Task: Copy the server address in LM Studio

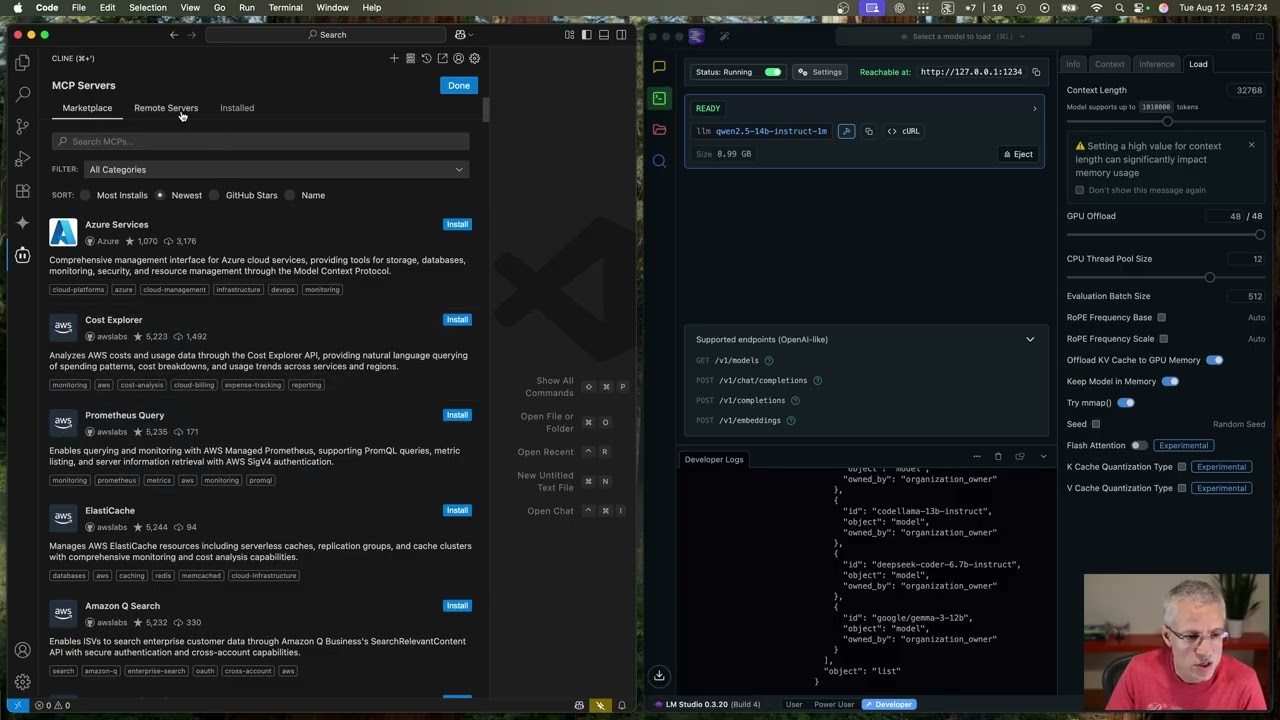Action: [1036, 72]
